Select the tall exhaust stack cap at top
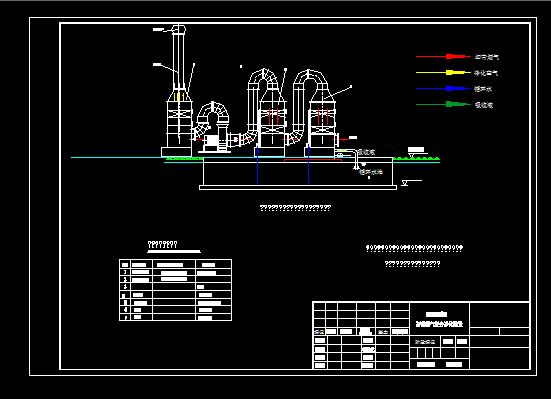 pyautogui.click(x=179, y=29)
